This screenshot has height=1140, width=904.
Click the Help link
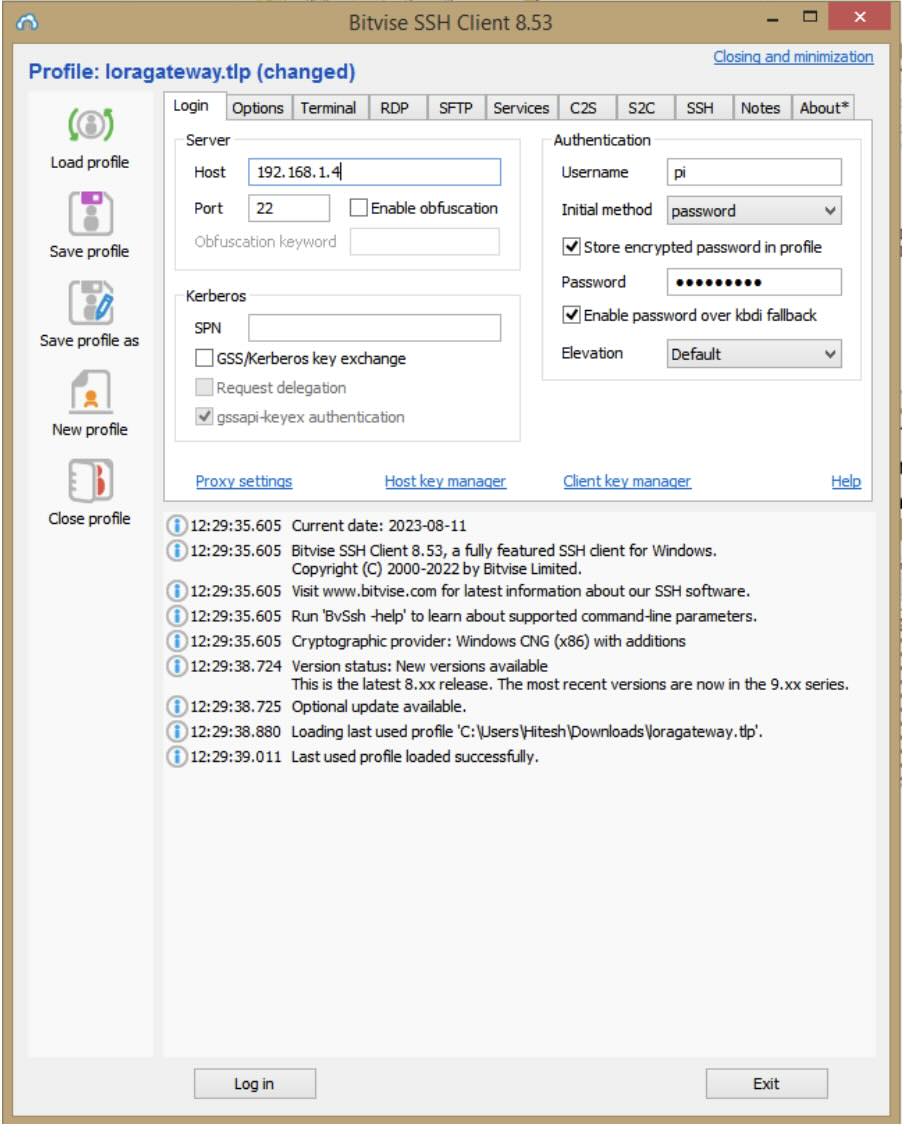(847, 481)
